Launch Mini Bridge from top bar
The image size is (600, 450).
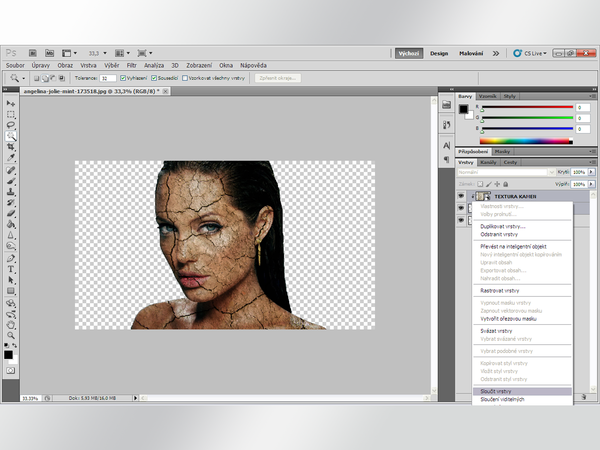pyautogui.click(x=50, y=52)
